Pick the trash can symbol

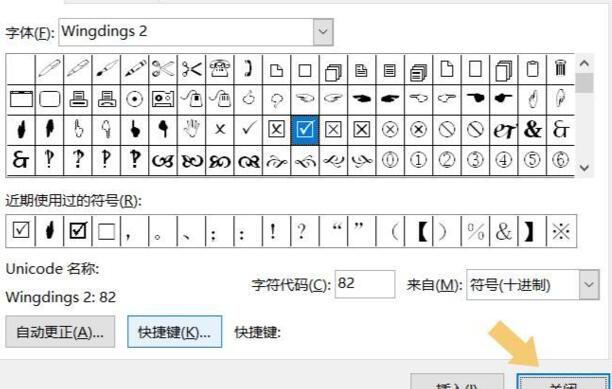point(560,69)
